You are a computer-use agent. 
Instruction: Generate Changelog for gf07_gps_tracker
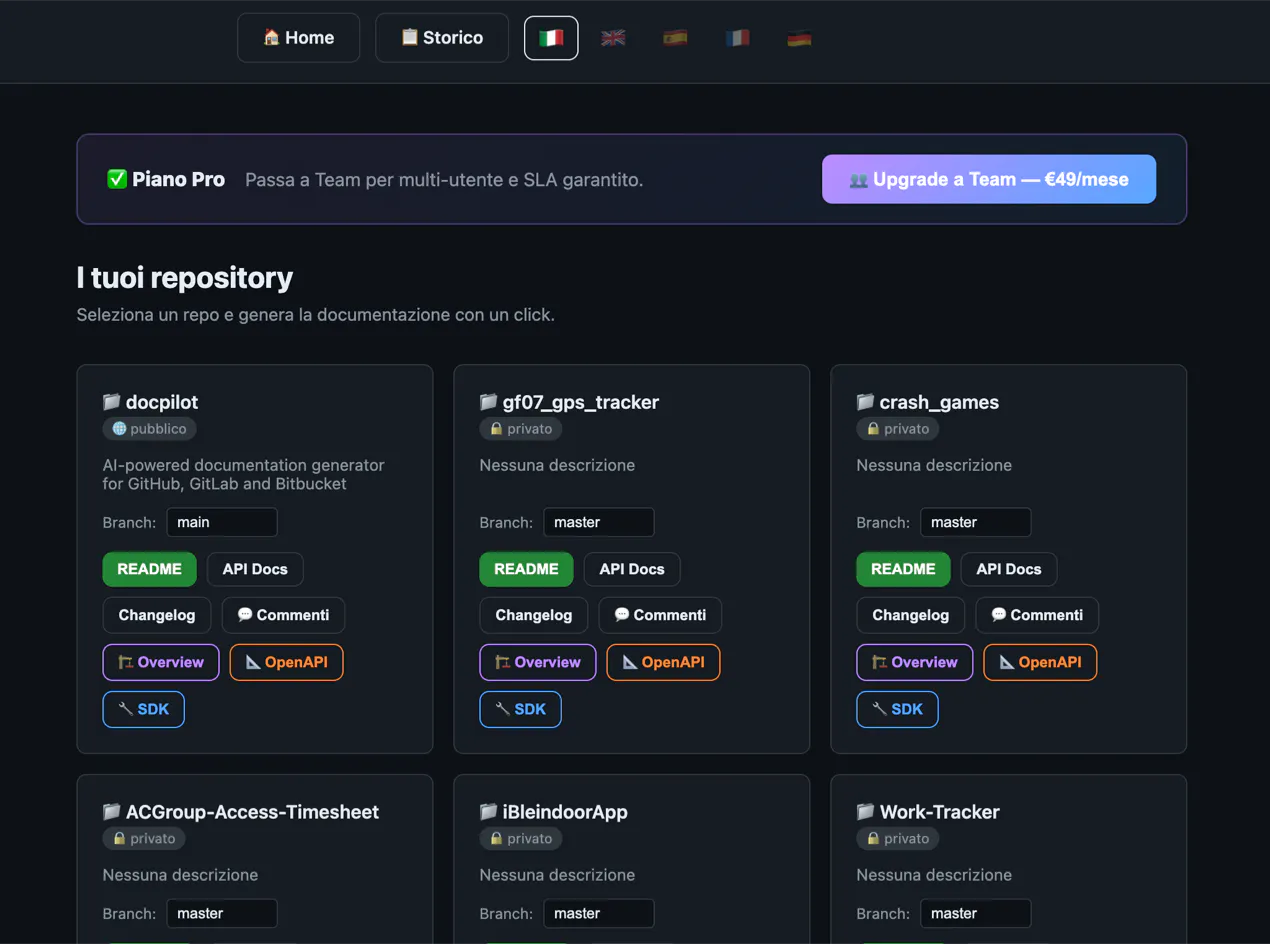click(x=534, y=615)
